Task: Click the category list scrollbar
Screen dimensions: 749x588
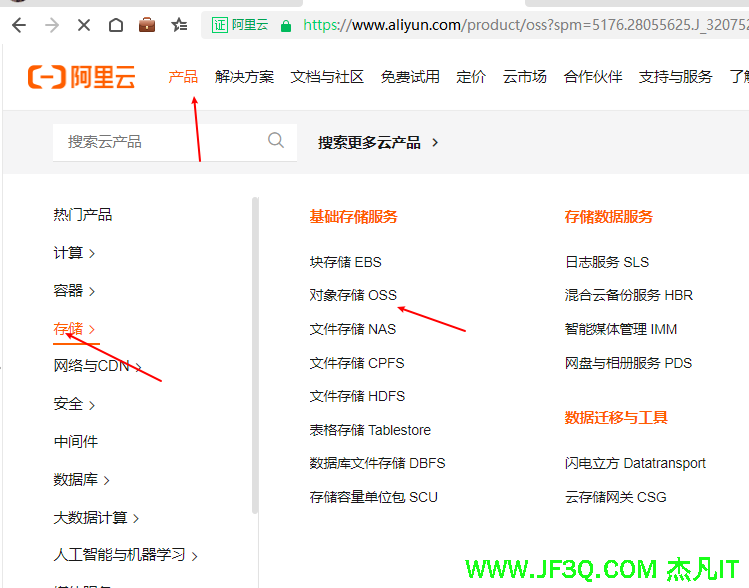Action: [256, 350]
